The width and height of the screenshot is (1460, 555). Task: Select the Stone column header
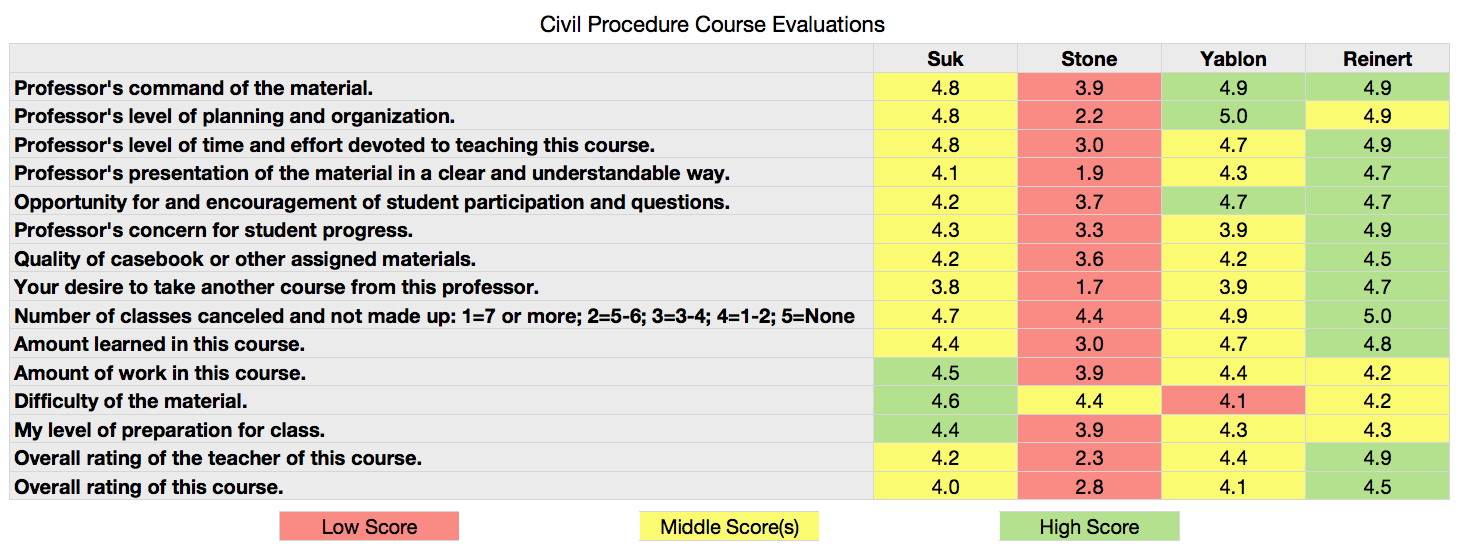pyautogui.click(x=1089, y=59)
